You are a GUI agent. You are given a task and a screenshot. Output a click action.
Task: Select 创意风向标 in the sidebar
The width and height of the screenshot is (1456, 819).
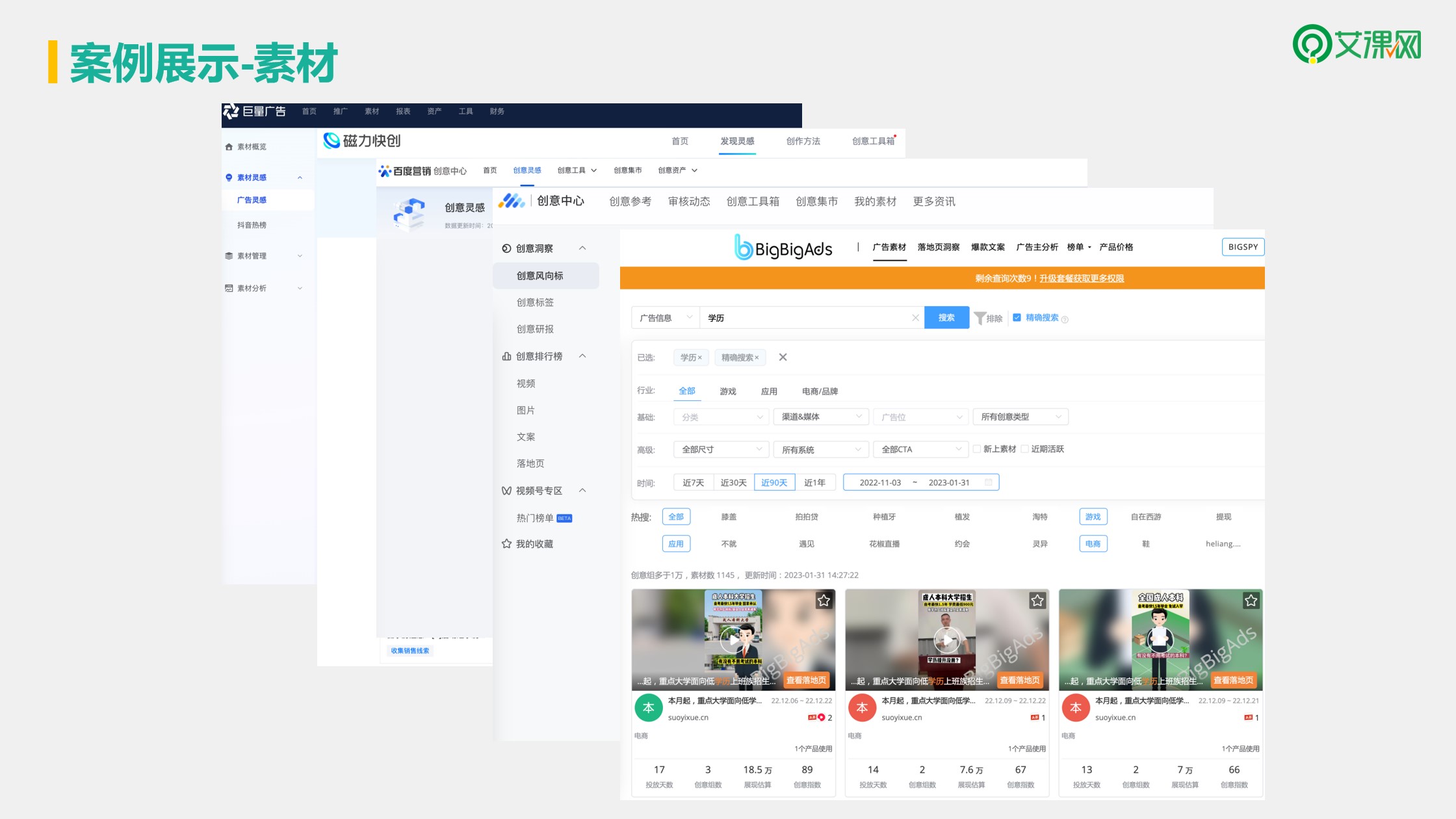[546, 276]
